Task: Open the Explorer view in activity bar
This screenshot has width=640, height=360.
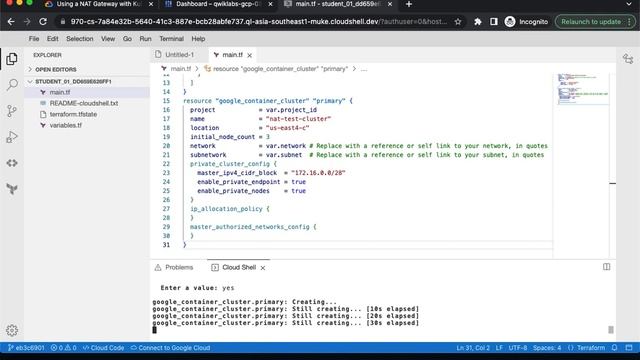Action: (12, 59)
